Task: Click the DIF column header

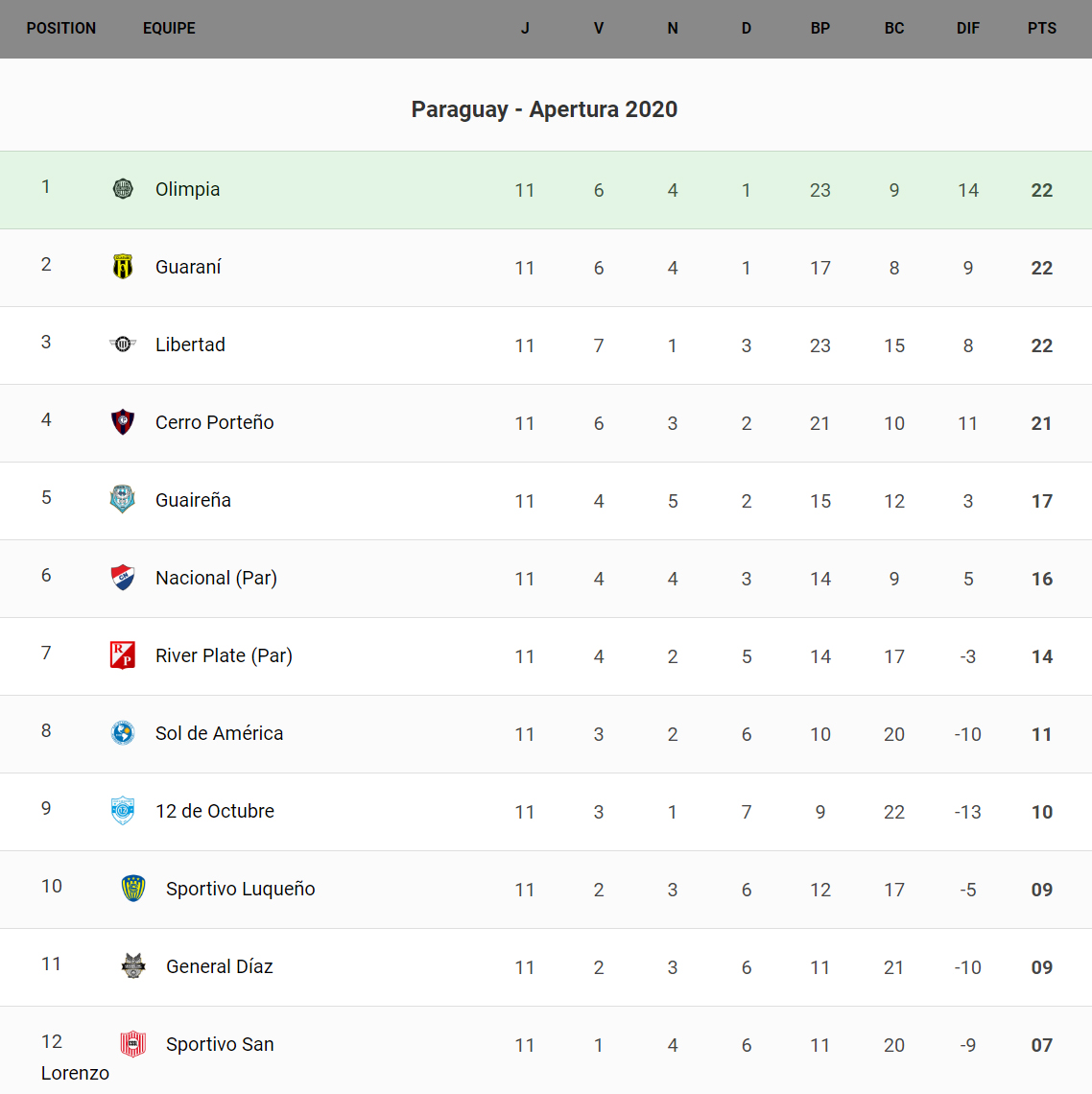Action: point(967,29)
